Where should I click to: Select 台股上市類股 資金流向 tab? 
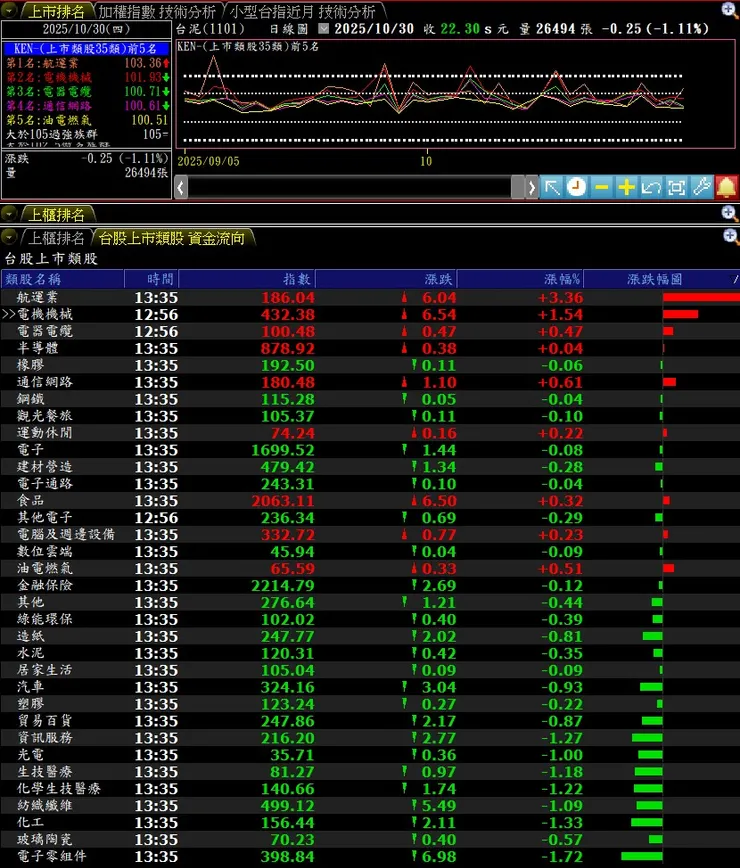[x=172, y=238]
